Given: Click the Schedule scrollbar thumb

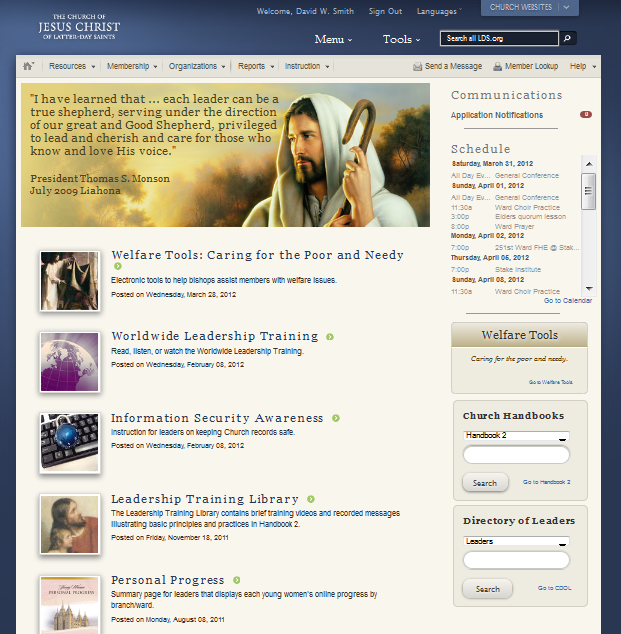Looking at the screenshot, I should click(x=589, y=191).
